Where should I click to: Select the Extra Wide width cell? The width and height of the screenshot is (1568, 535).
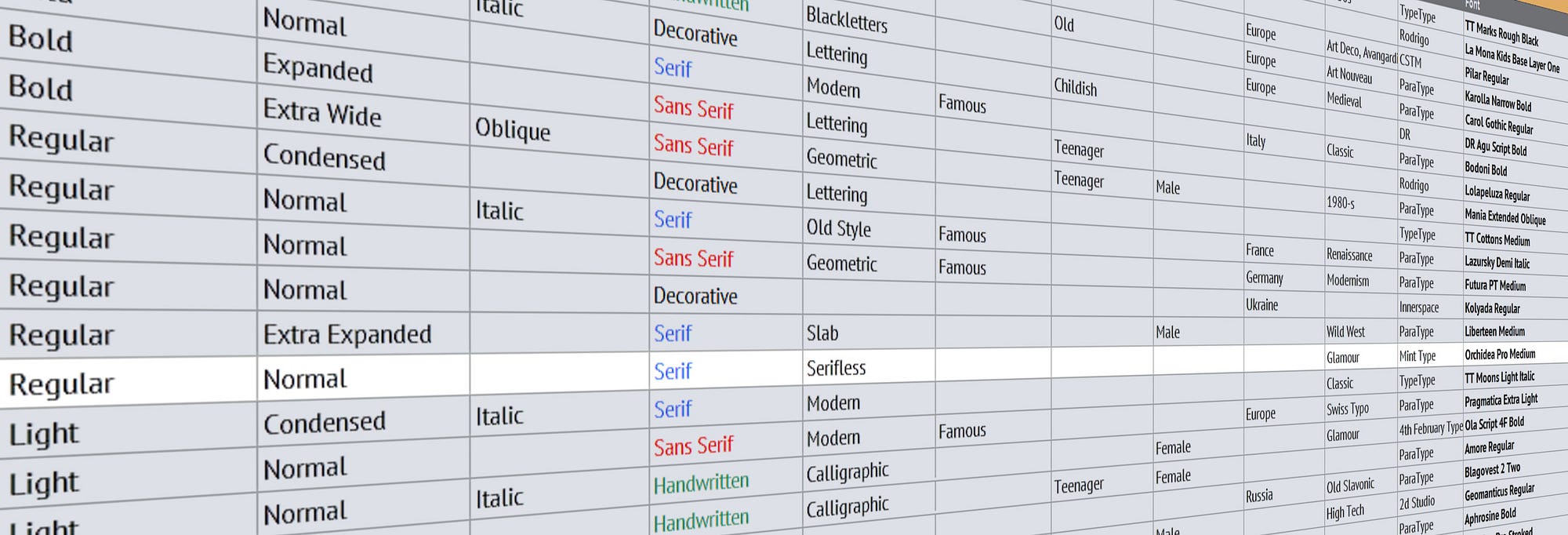(x=322, y=113)
